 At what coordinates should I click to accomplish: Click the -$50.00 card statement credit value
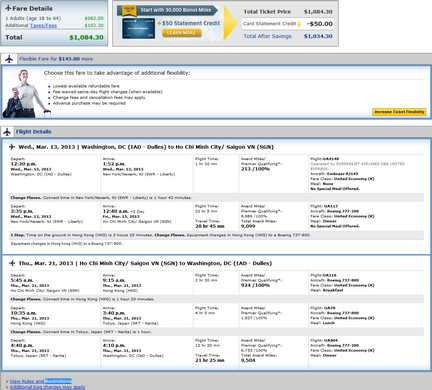pyautogui.click(x=320, y=24)
